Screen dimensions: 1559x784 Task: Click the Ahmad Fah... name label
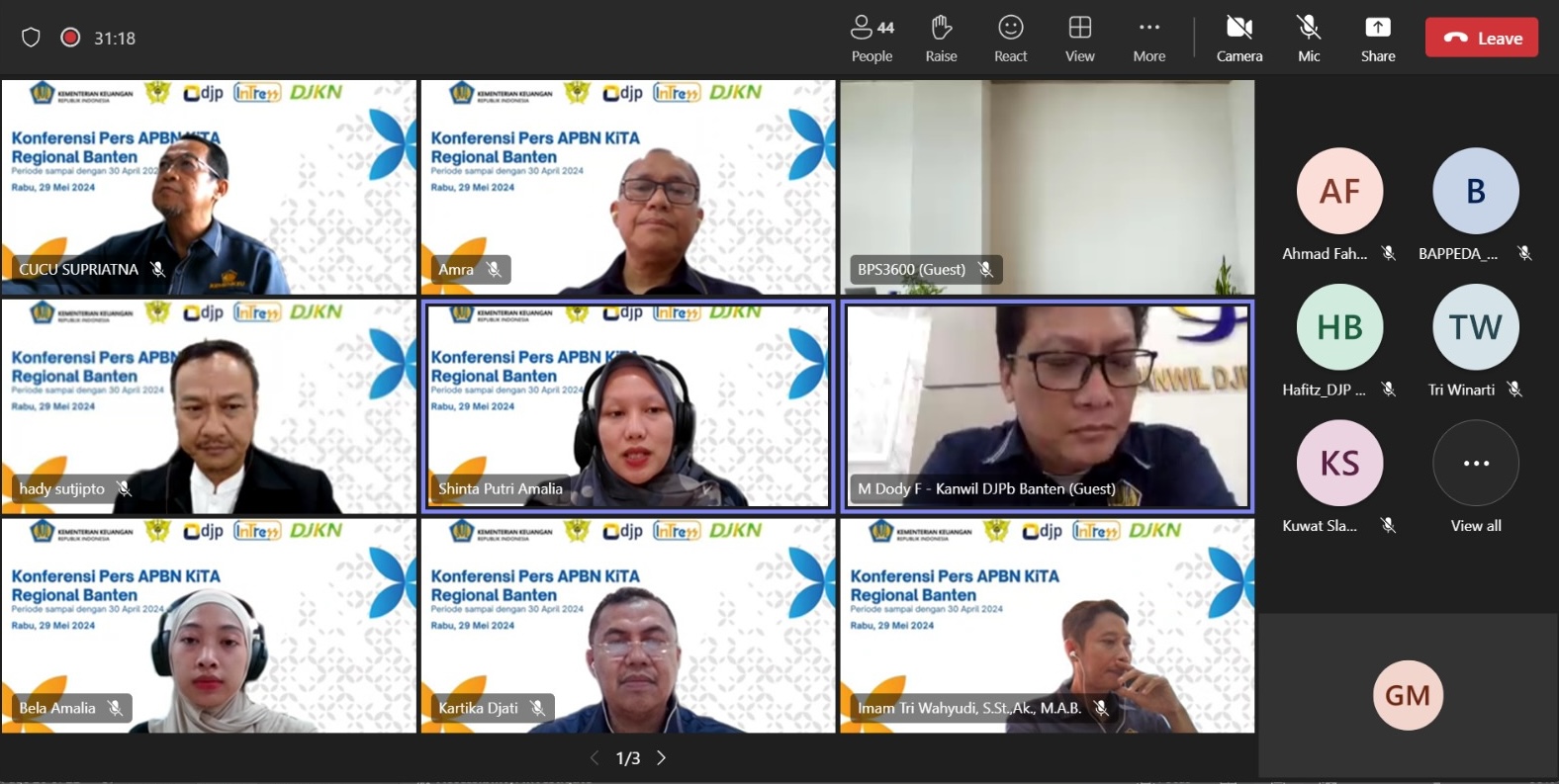pyautogui.click(x=1325, y=254)
